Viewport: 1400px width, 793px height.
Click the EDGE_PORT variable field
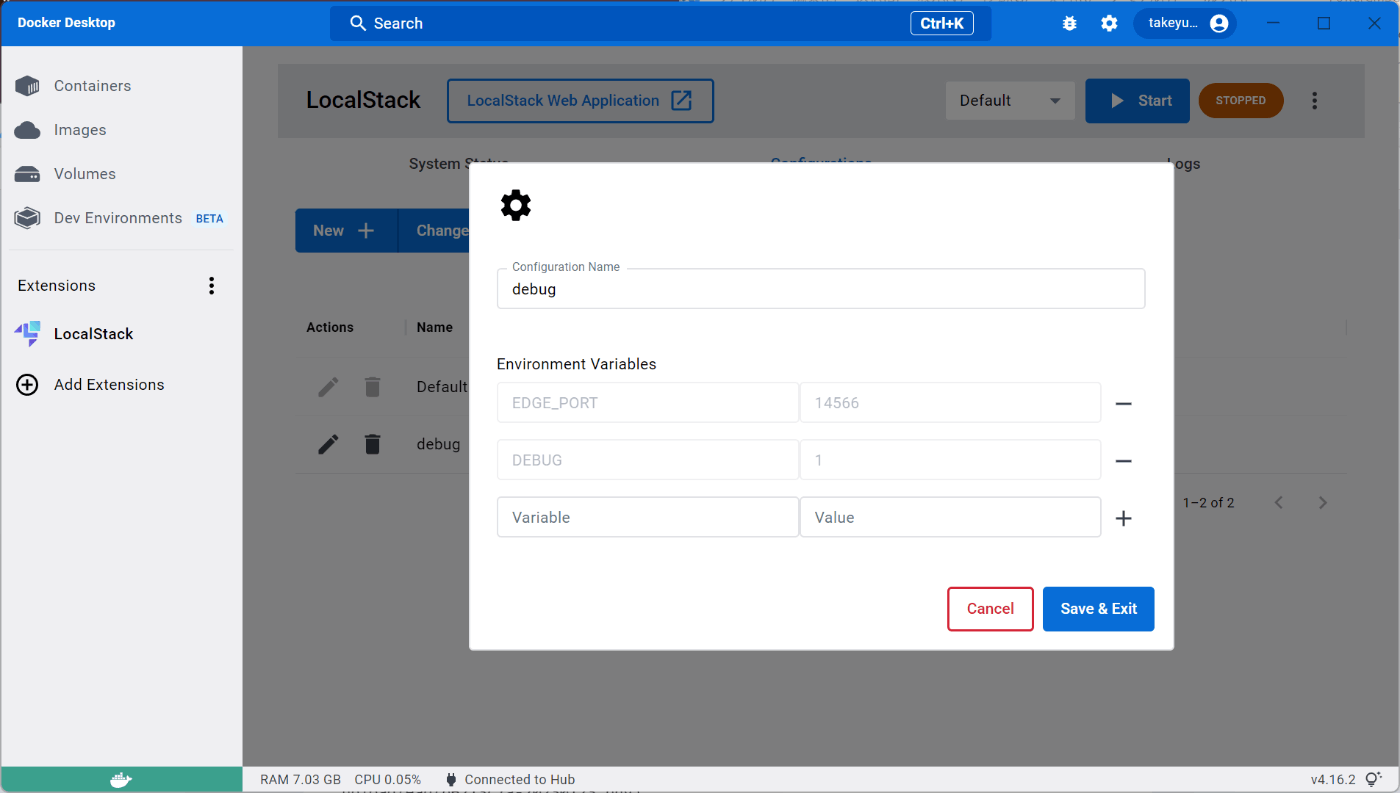(x=648, y=403)
